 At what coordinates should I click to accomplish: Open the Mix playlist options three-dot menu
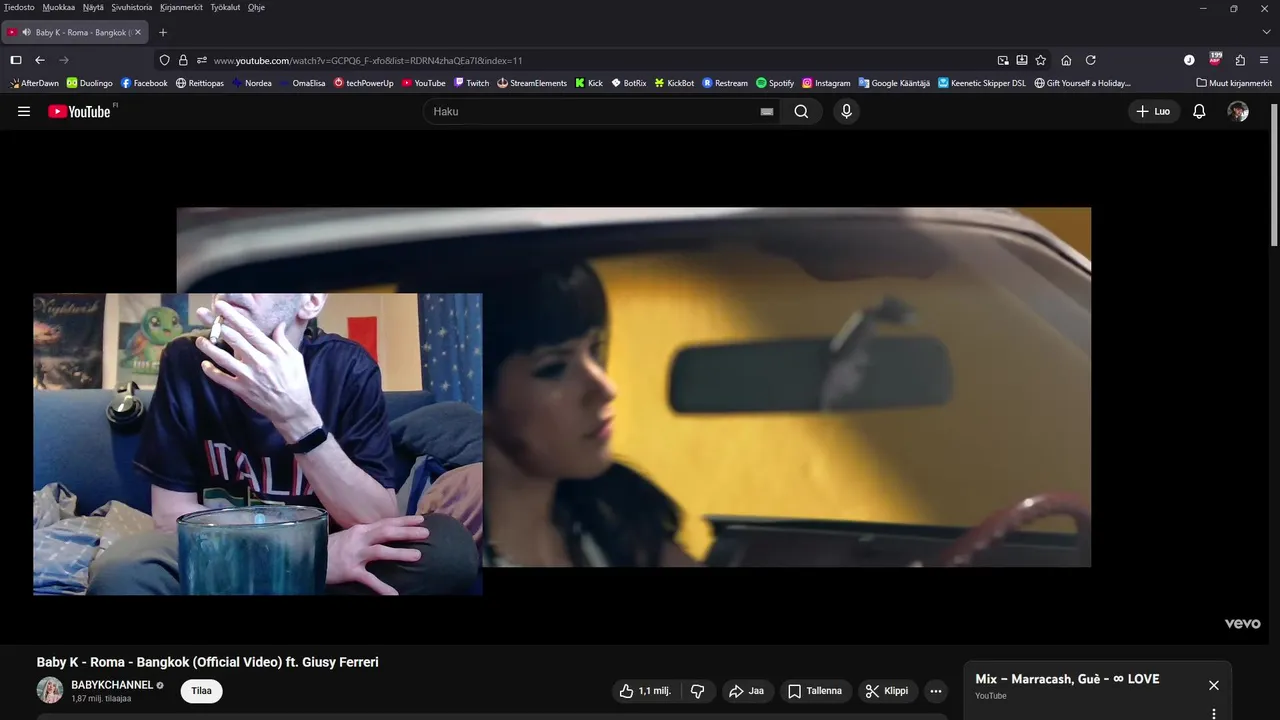(x=1213, y=714)
